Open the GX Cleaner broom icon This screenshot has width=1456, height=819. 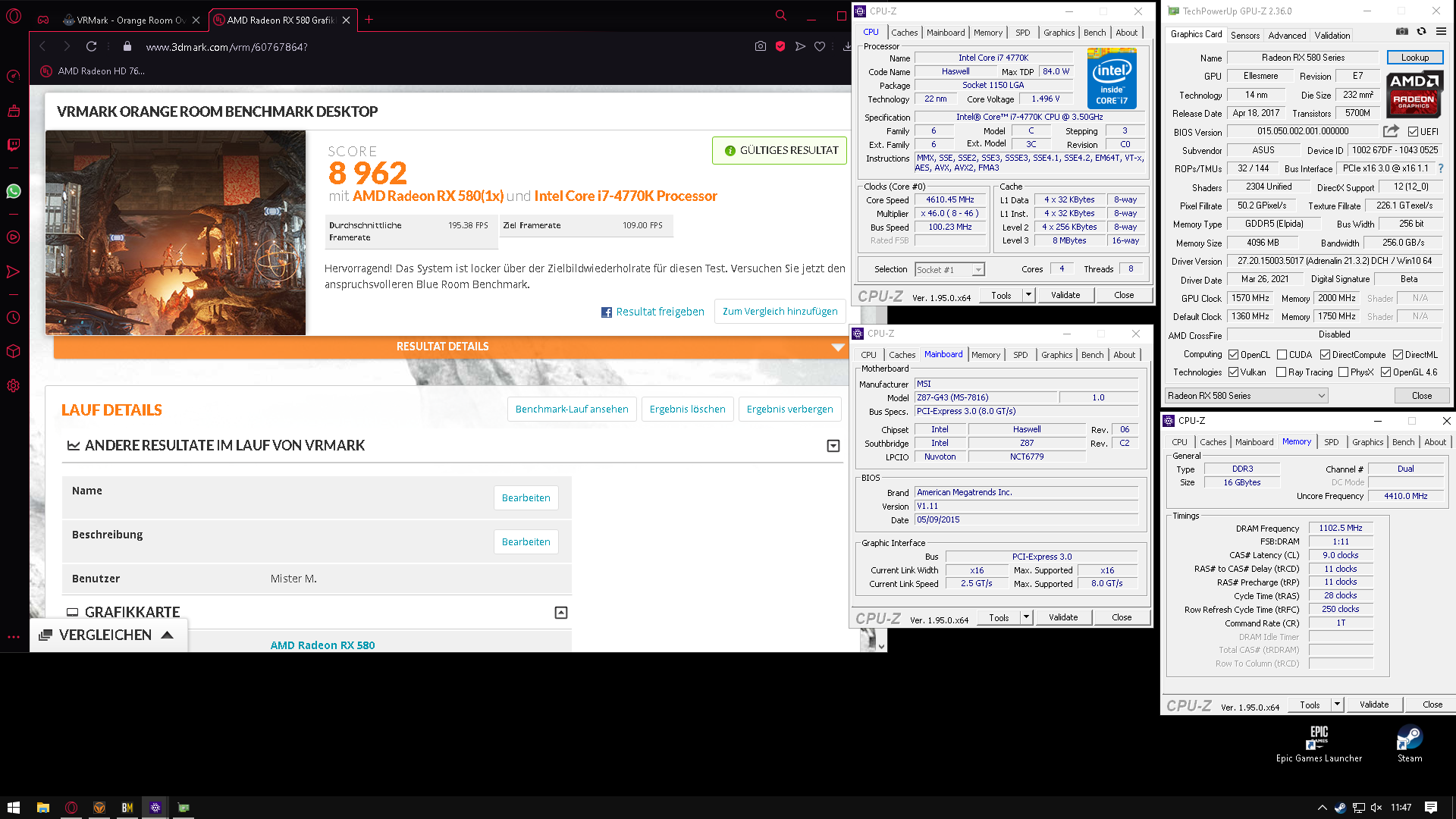coord(14,111)
